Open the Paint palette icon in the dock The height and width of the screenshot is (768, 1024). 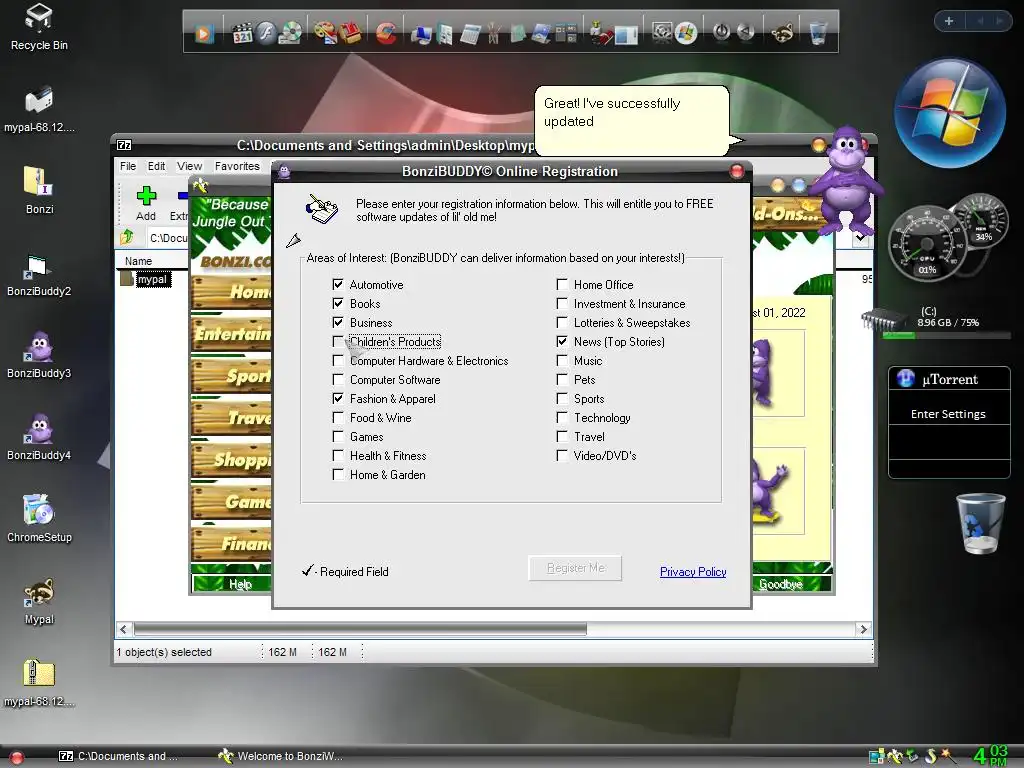coord(325,32)
